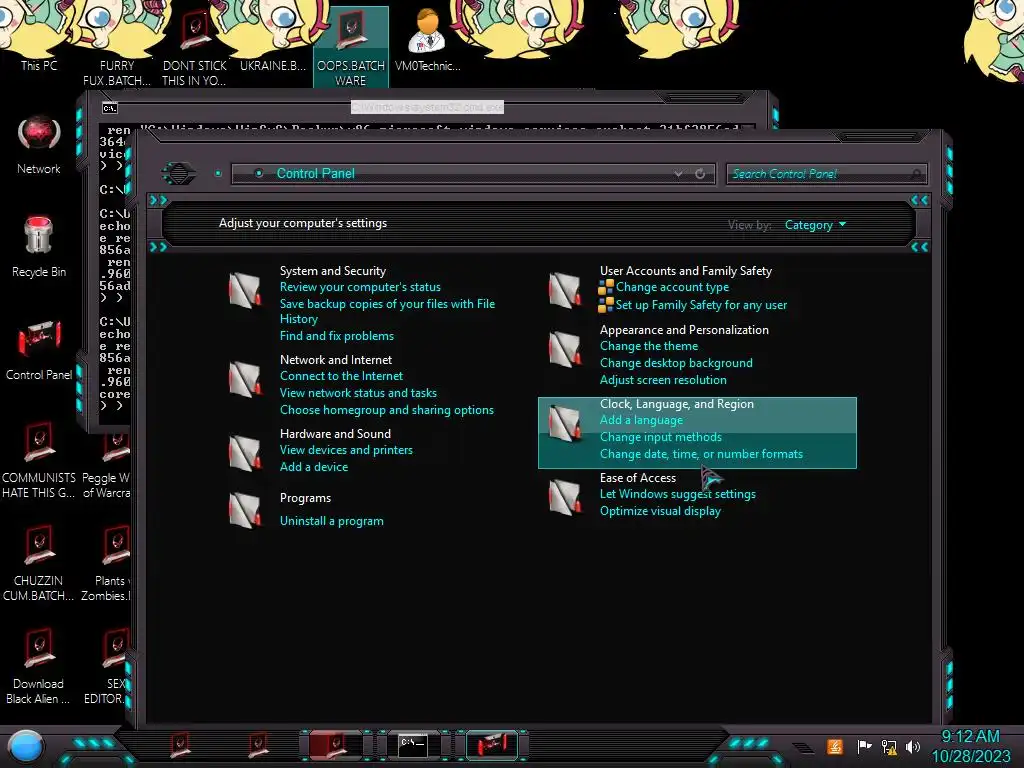This screenshot has height=768, width=1024.
Task: Expand the address bar history dropdown arrow
Action: tap(679, 174)
